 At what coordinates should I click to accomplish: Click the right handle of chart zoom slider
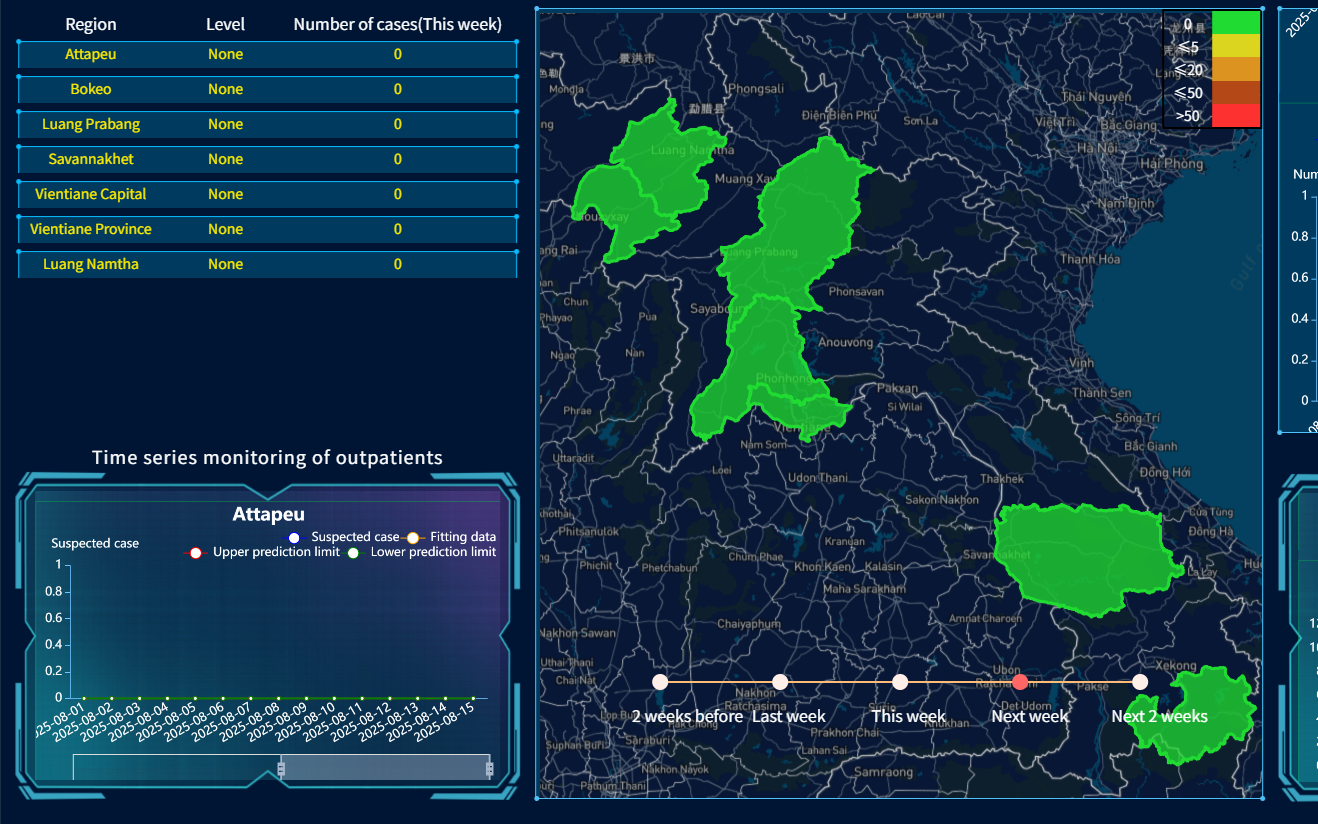click(x=489, y=768)
